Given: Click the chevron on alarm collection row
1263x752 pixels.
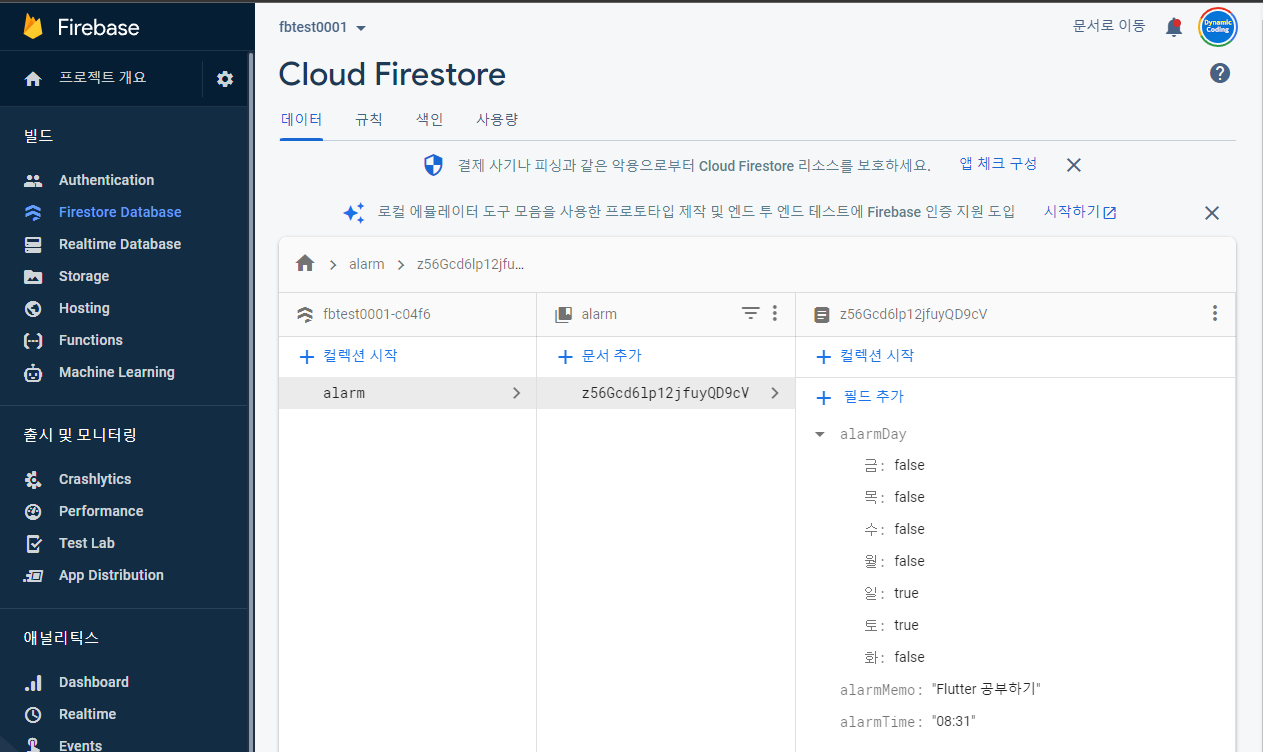Looking at the screenshot, I should 516,393.
